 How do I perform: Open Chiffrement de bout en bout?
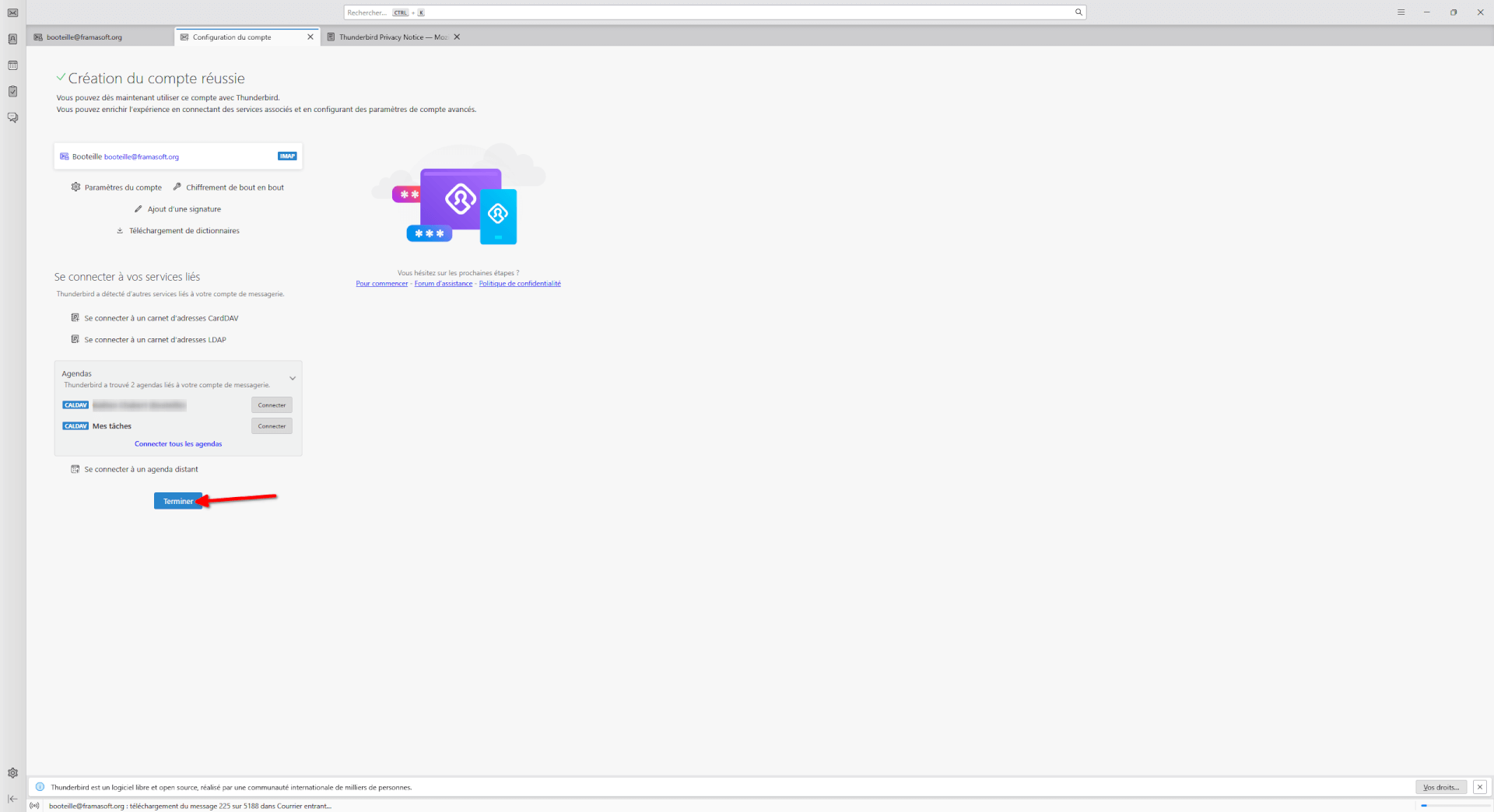[234, 187]
